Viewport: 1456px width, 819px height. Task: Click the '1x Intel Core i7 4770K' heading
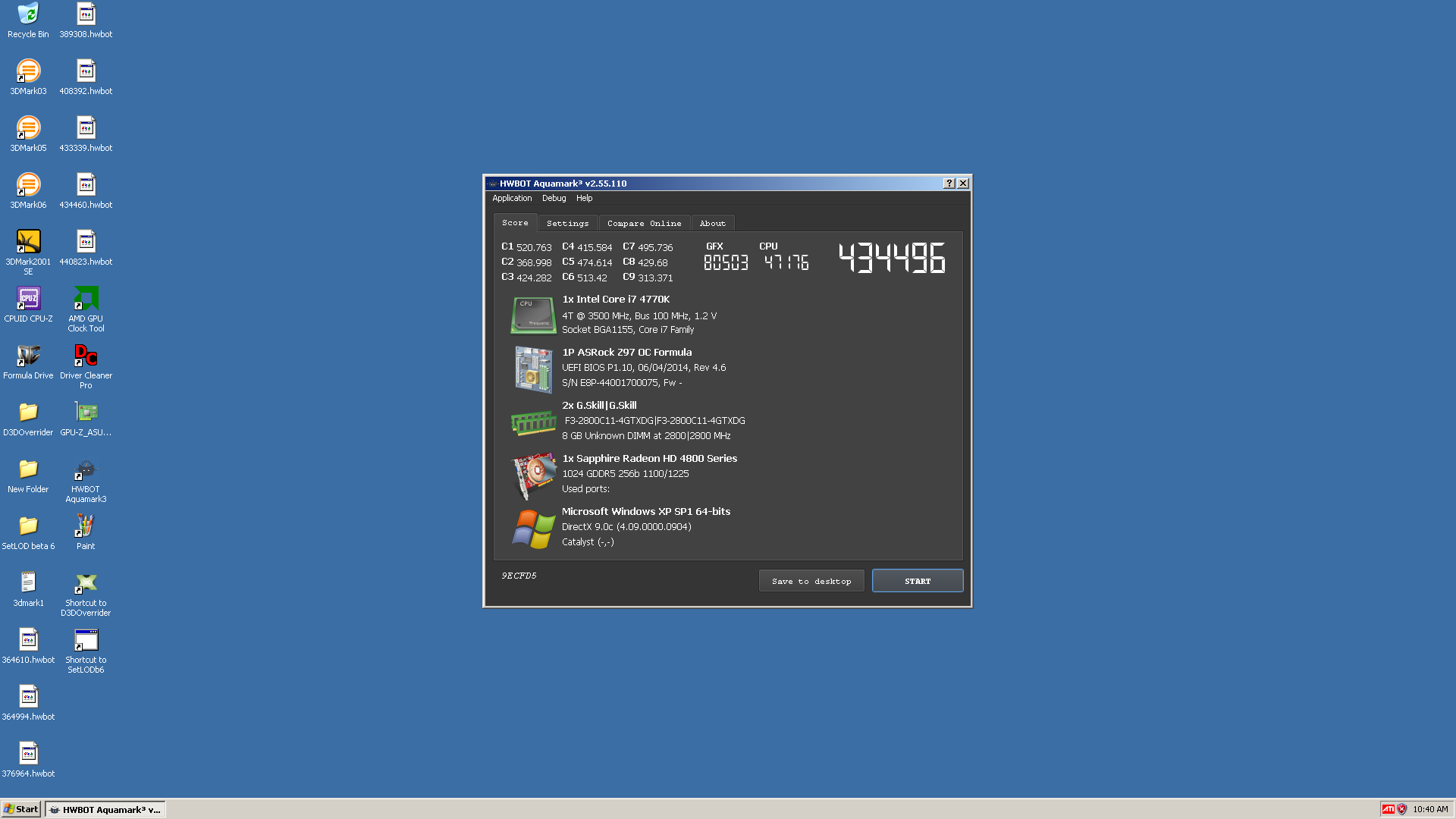coord(616,300)
